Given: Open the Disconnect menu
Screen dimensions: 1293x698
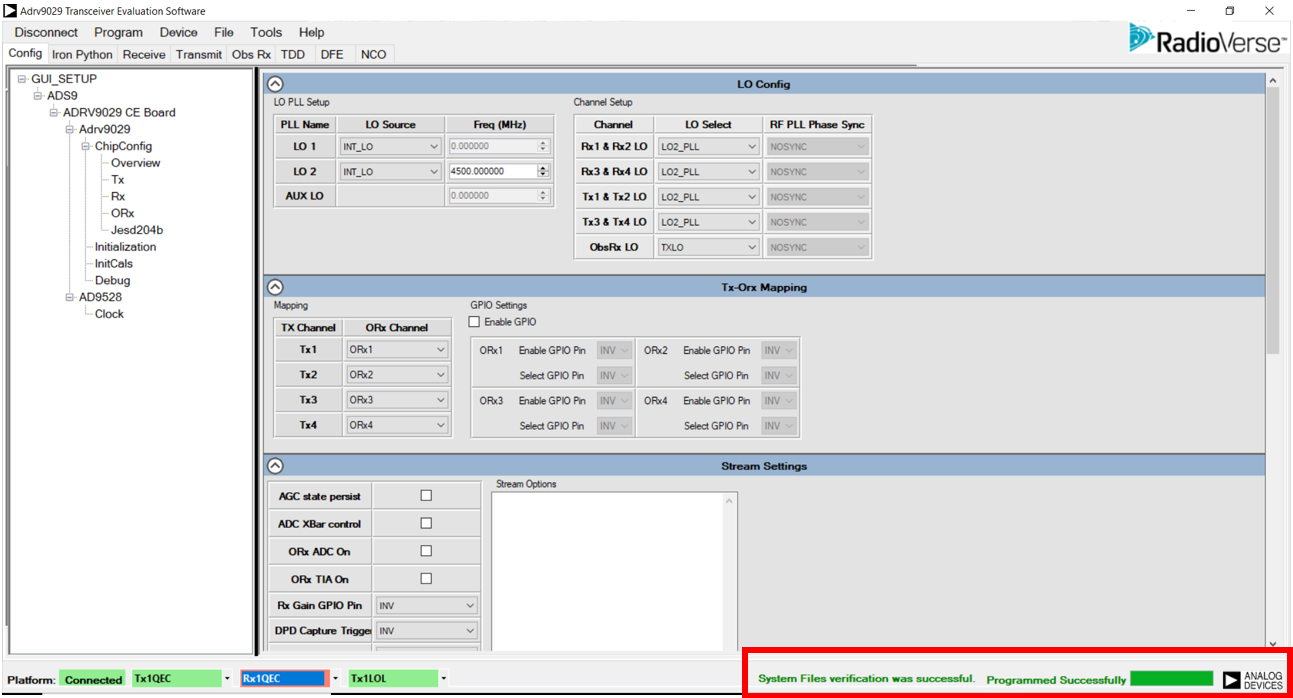Looking at the screenshot, I should 47,33.
